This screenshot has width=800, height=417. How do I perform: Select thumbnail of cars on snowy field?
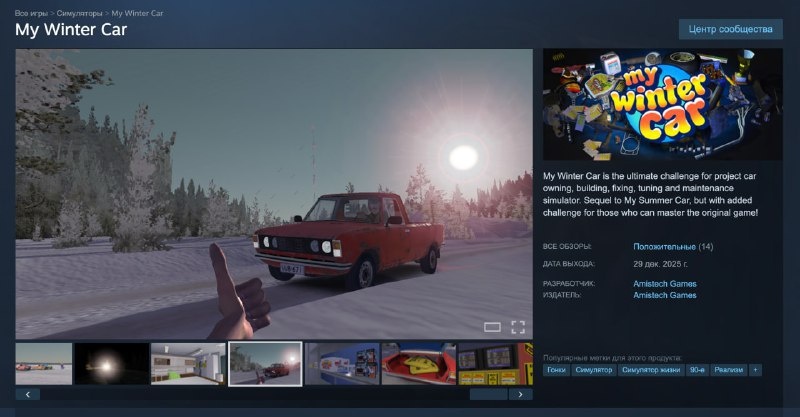44,364
